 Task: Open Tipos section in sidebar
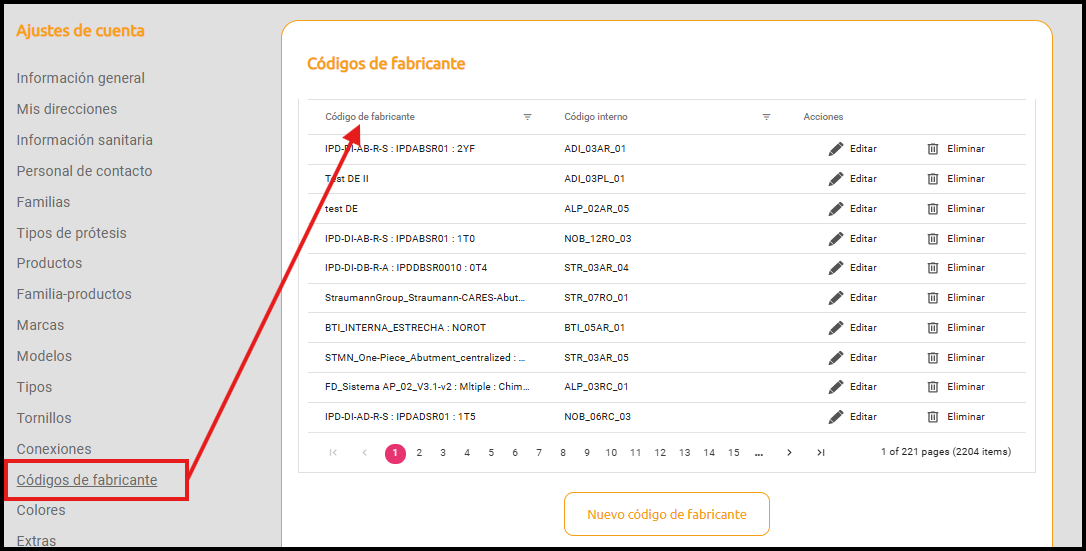coord(34,387)
